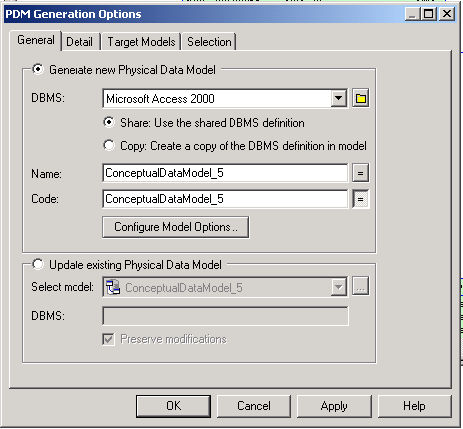Image resolution: width=463 pixels, height=429 pixels.
Task: Open the DBMS folder browse icon
Action: pos(361,98)
